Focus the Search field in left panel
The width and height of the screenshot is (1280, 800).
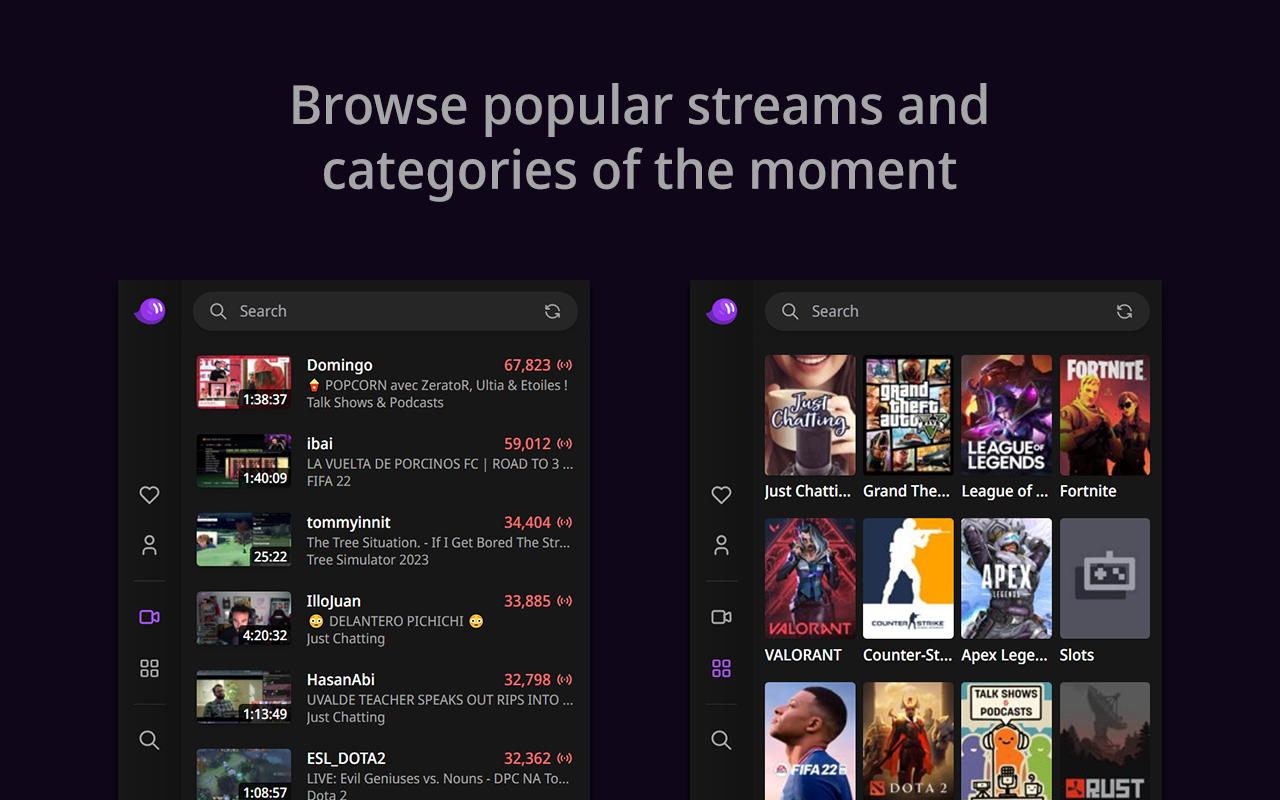click(x=385, y=311)
